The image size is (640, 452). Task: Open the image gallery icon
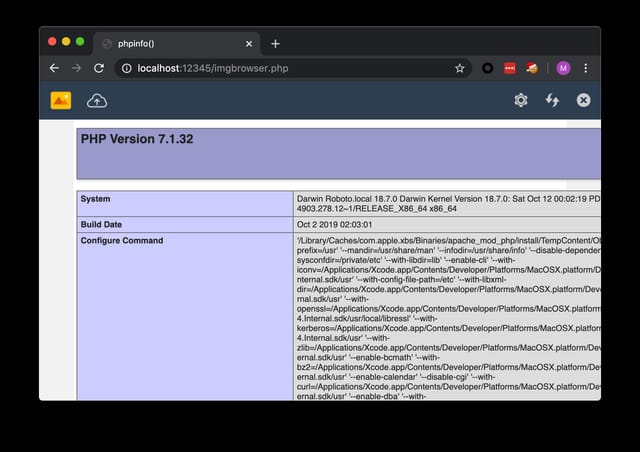[61, 100]
